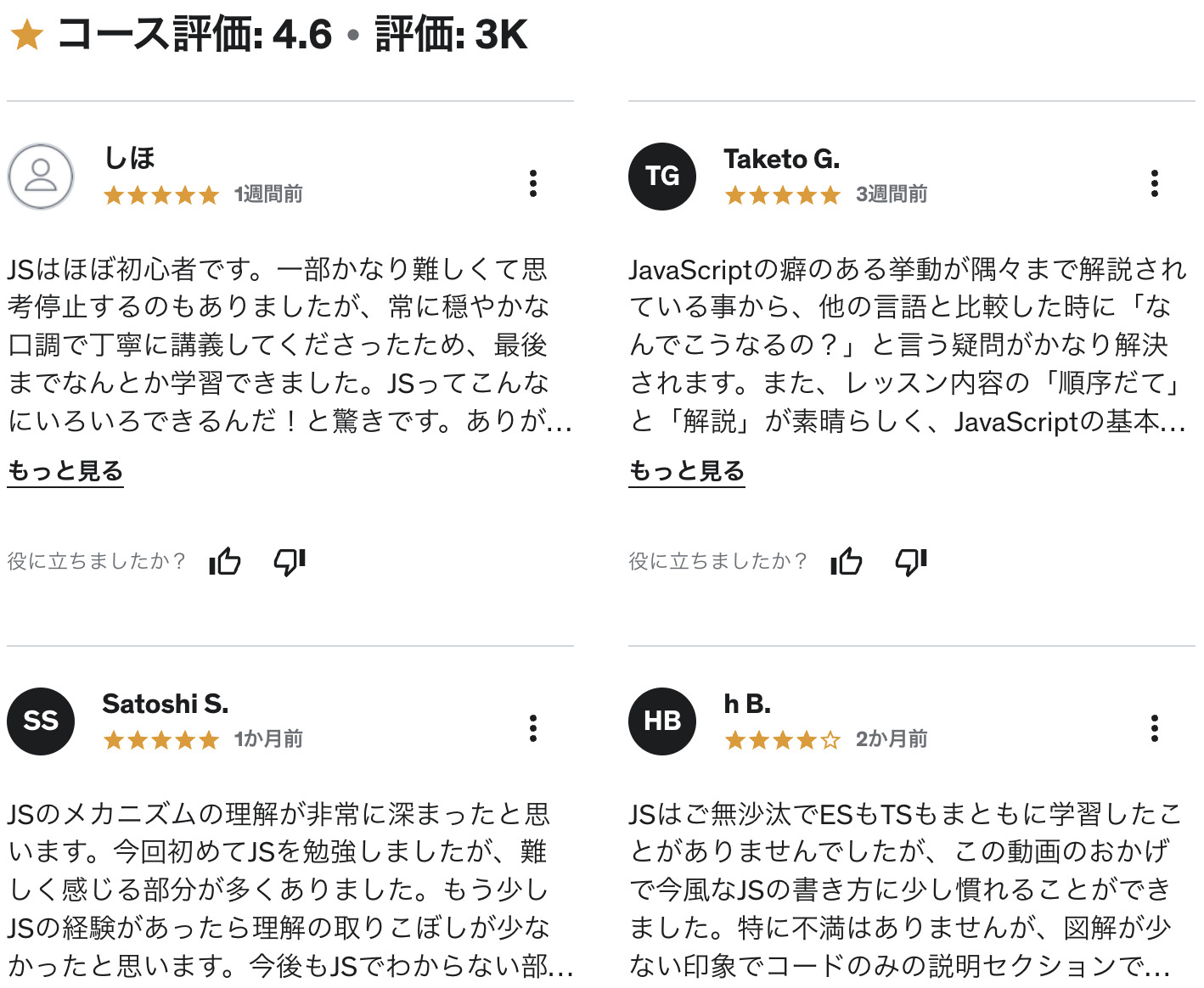Click reviewer name Satoshi S.
Screen dimensions: 1204x988
point(166,703)
